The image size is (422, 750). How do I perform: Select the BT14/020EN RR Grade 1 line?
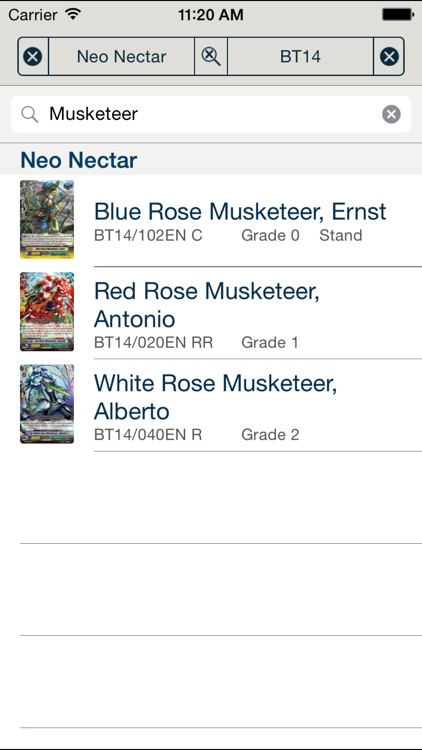click(196, 342)
